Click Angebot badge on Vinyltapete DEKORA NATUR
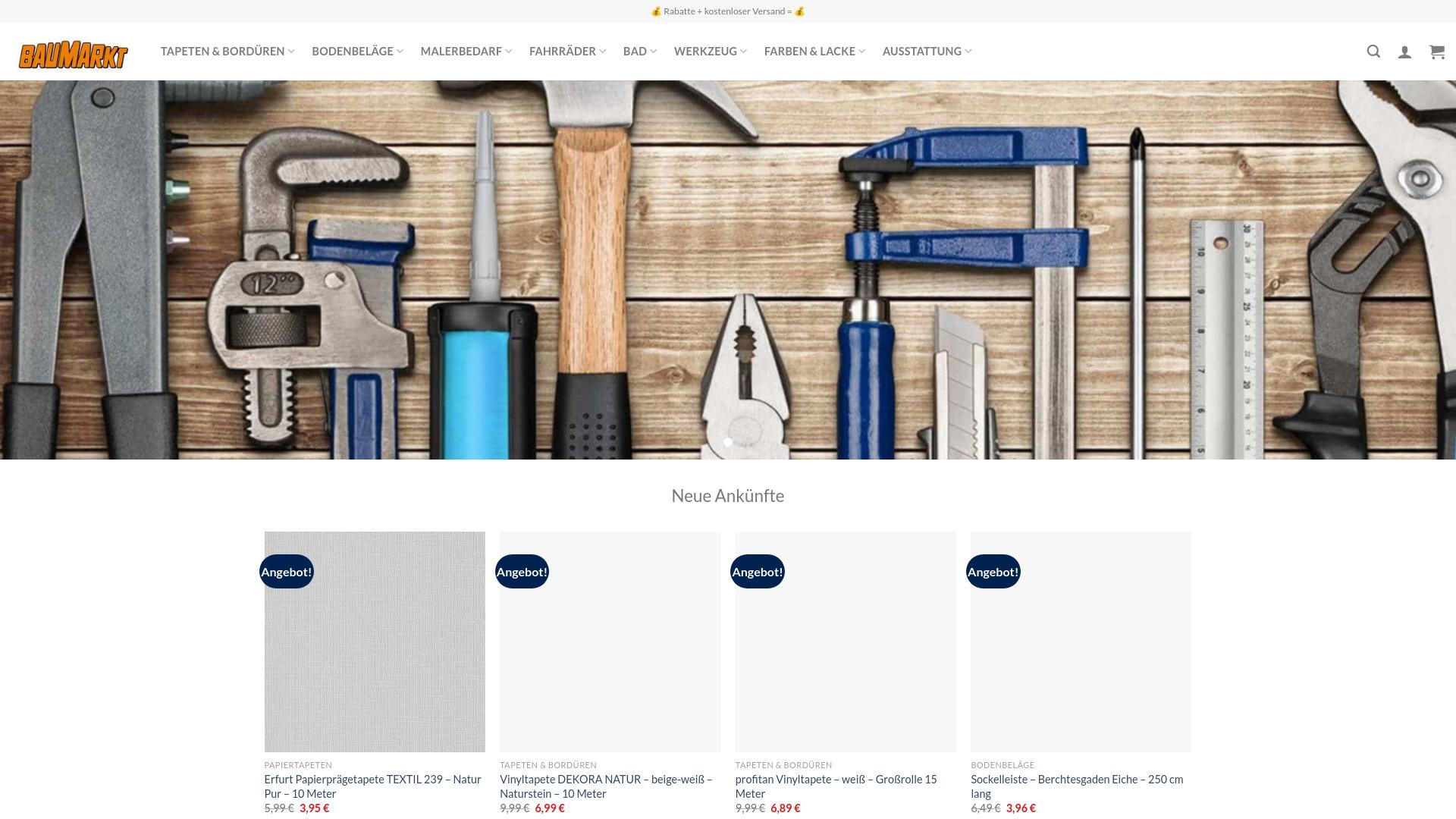1456x819 pixels. 522,572
